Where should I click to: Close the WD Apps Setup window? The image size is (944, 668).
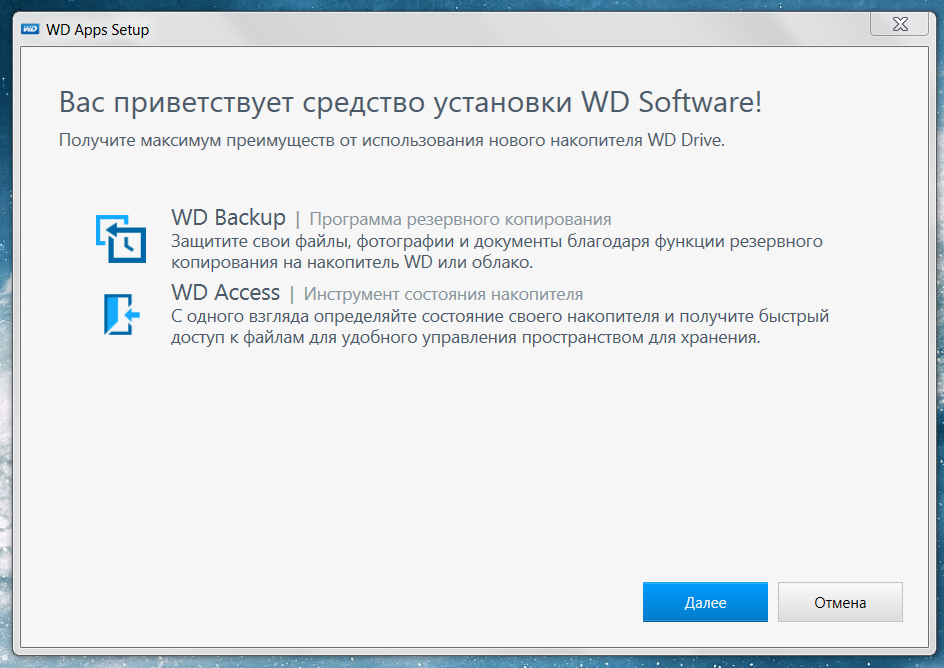click(x=899, y=24)
